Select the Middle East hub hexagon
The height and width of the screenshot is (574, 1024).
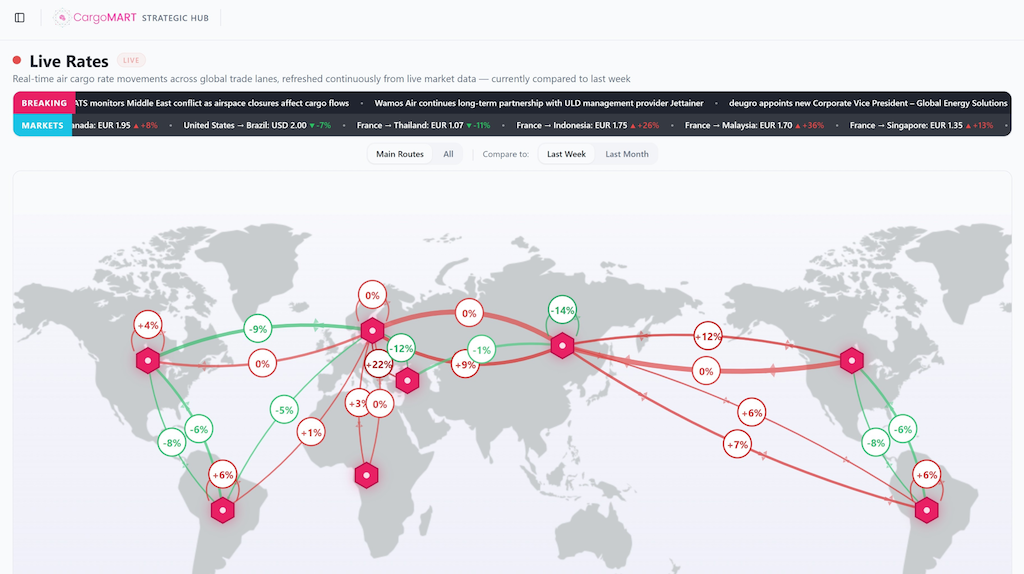pyautogui.click(x=407, y=380)
